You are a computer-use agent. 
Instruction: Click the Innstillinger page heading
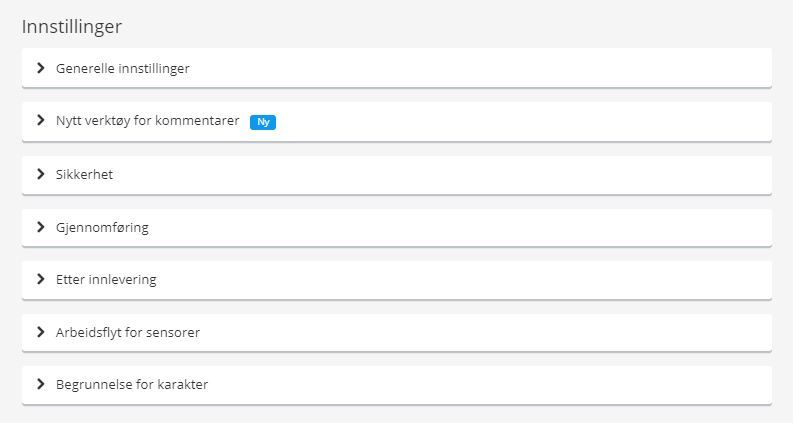(x=72, y=27)
